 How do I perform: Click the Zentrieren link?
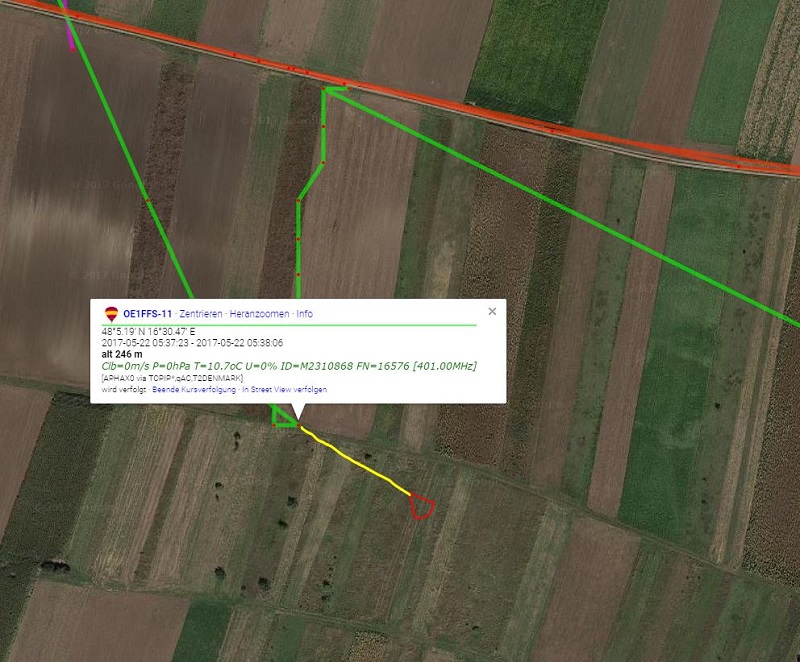201,314
